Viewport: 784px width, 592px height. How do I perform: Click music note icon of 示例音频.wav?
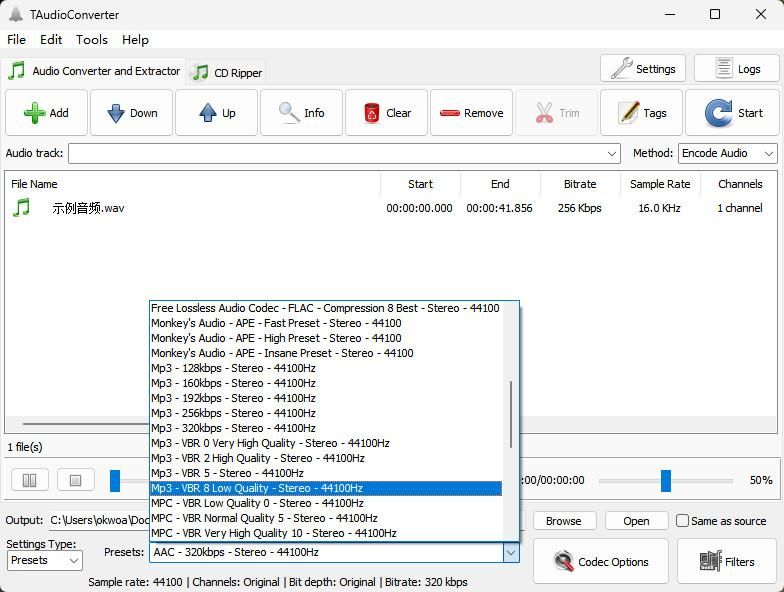click(22, 208)
